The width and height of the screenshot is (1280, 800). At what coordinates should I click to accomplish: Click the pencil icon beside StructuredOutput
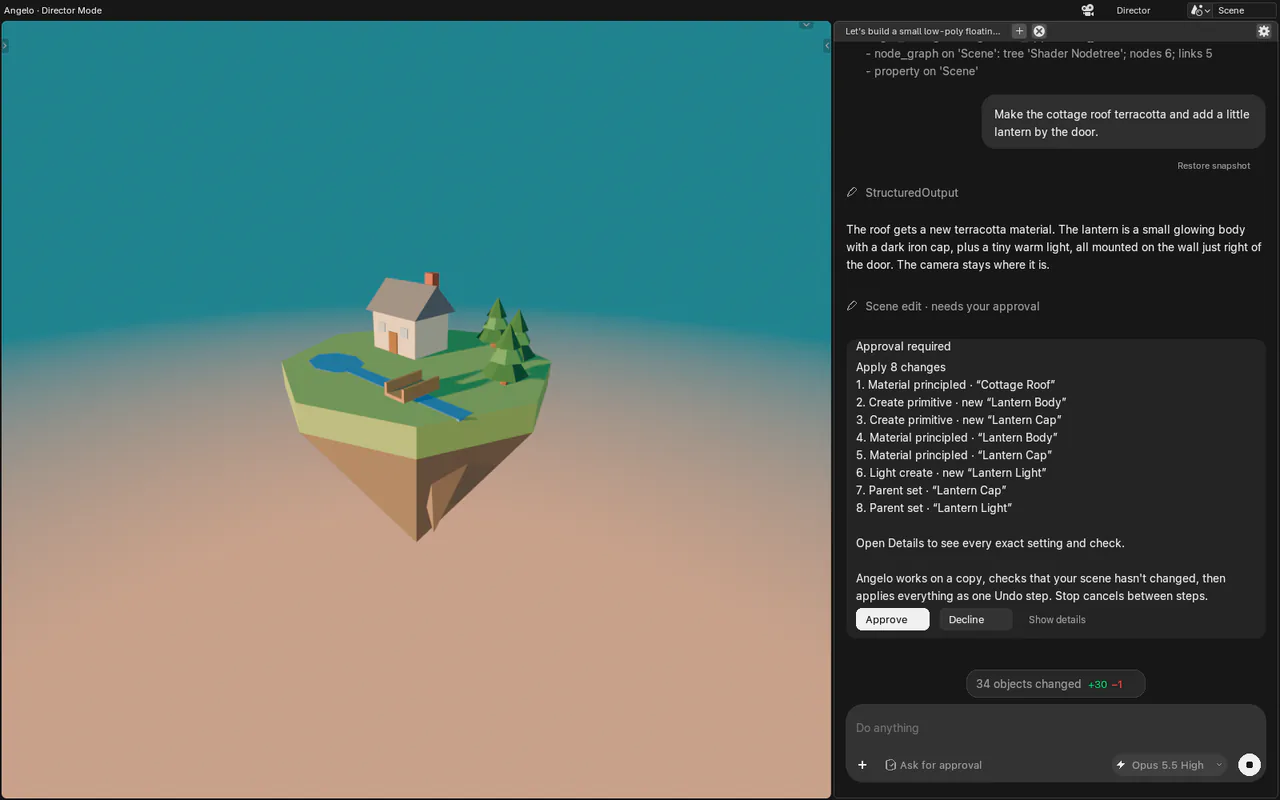coord(852,192)
